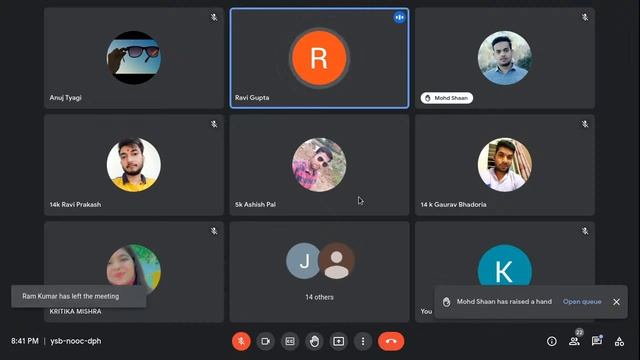Click the Anuj Tyagi name label
Image resolution: width=640 pixels, height=360 pixels.
66,98
